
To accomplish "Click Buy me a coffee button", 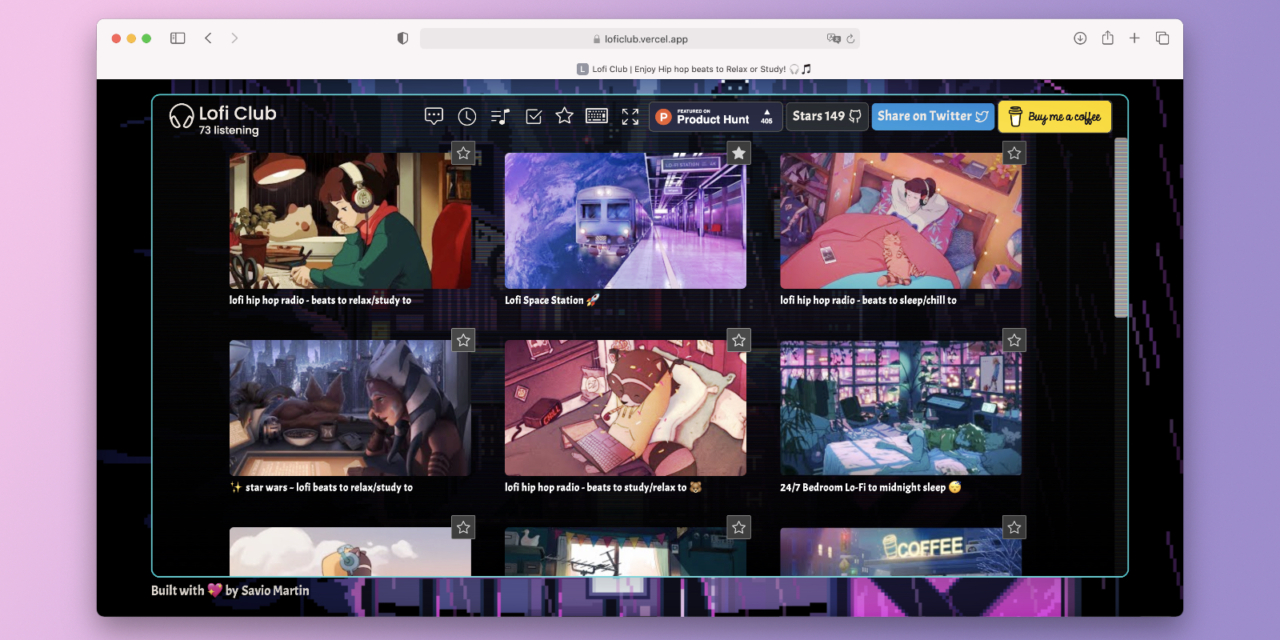I will pos(1055,117).
